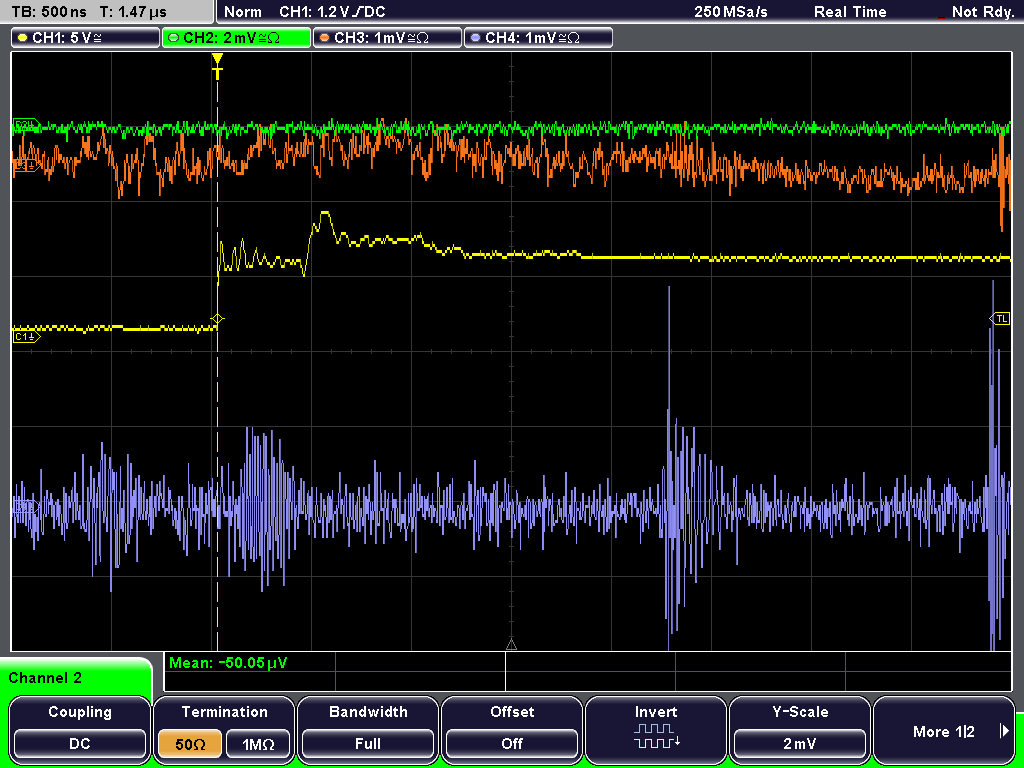Toggle the Invert waveform button
Screen dimensions: 1024x768
pos(656,729)
